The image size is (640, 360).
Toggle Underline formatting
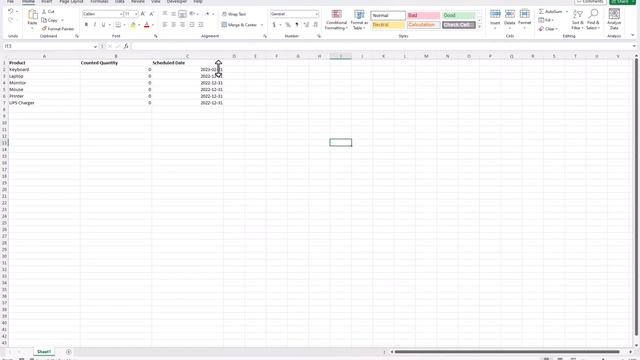click(103, 25)
